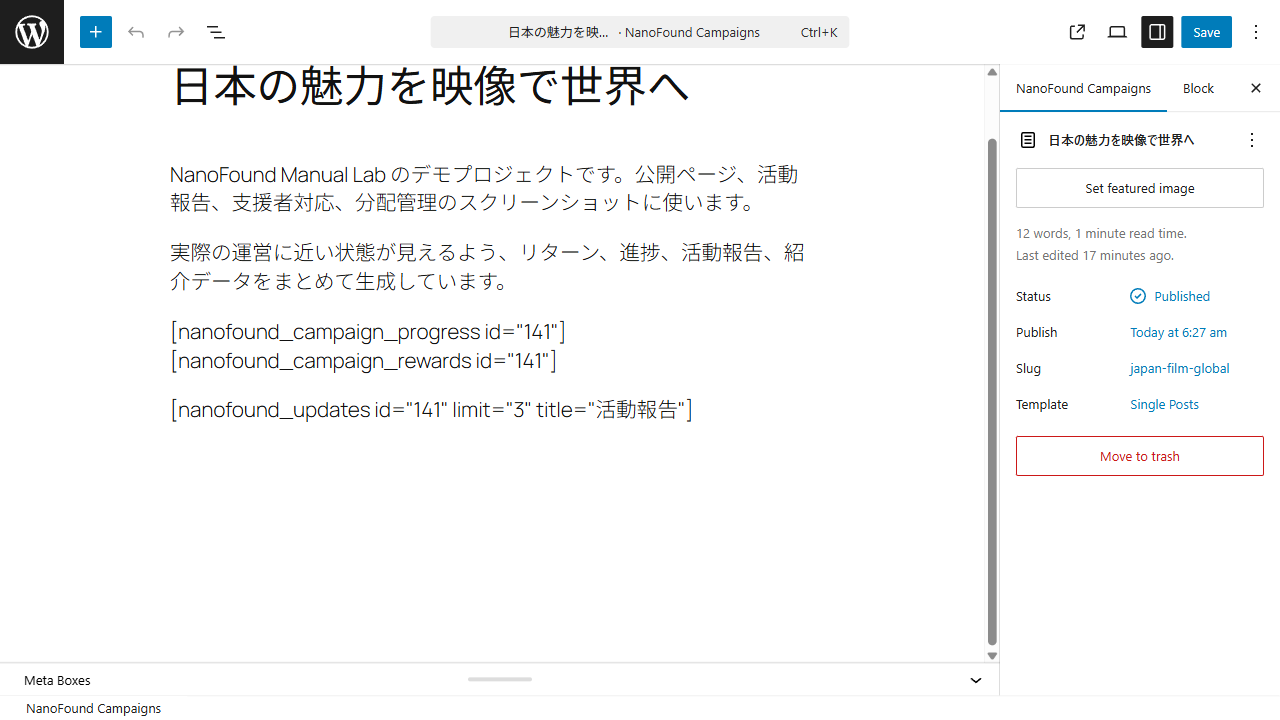The image size is (1280, 720).
Task: Click the Meta Boxes resize handle
Action: pyautogui.click(x=500, y=680)
